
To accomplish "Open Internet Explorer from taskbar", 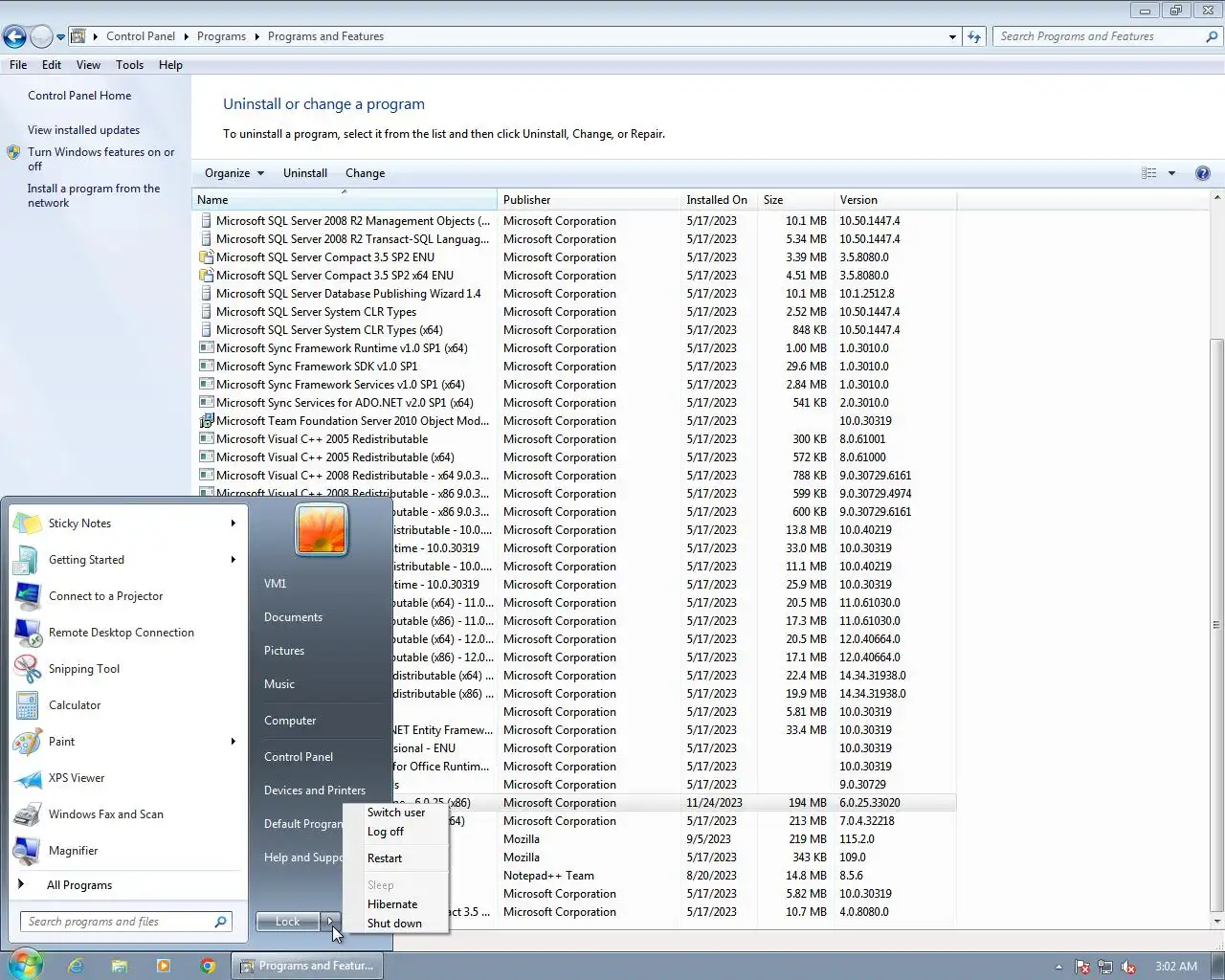I will click(x=76, y=967).
